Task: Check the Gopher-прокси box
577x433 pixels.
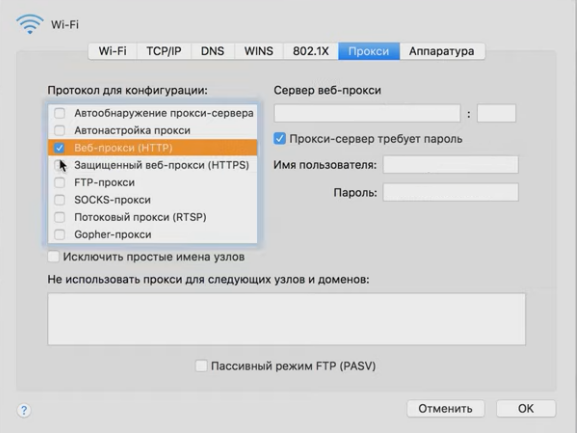Action: click(x=60, y=234)
